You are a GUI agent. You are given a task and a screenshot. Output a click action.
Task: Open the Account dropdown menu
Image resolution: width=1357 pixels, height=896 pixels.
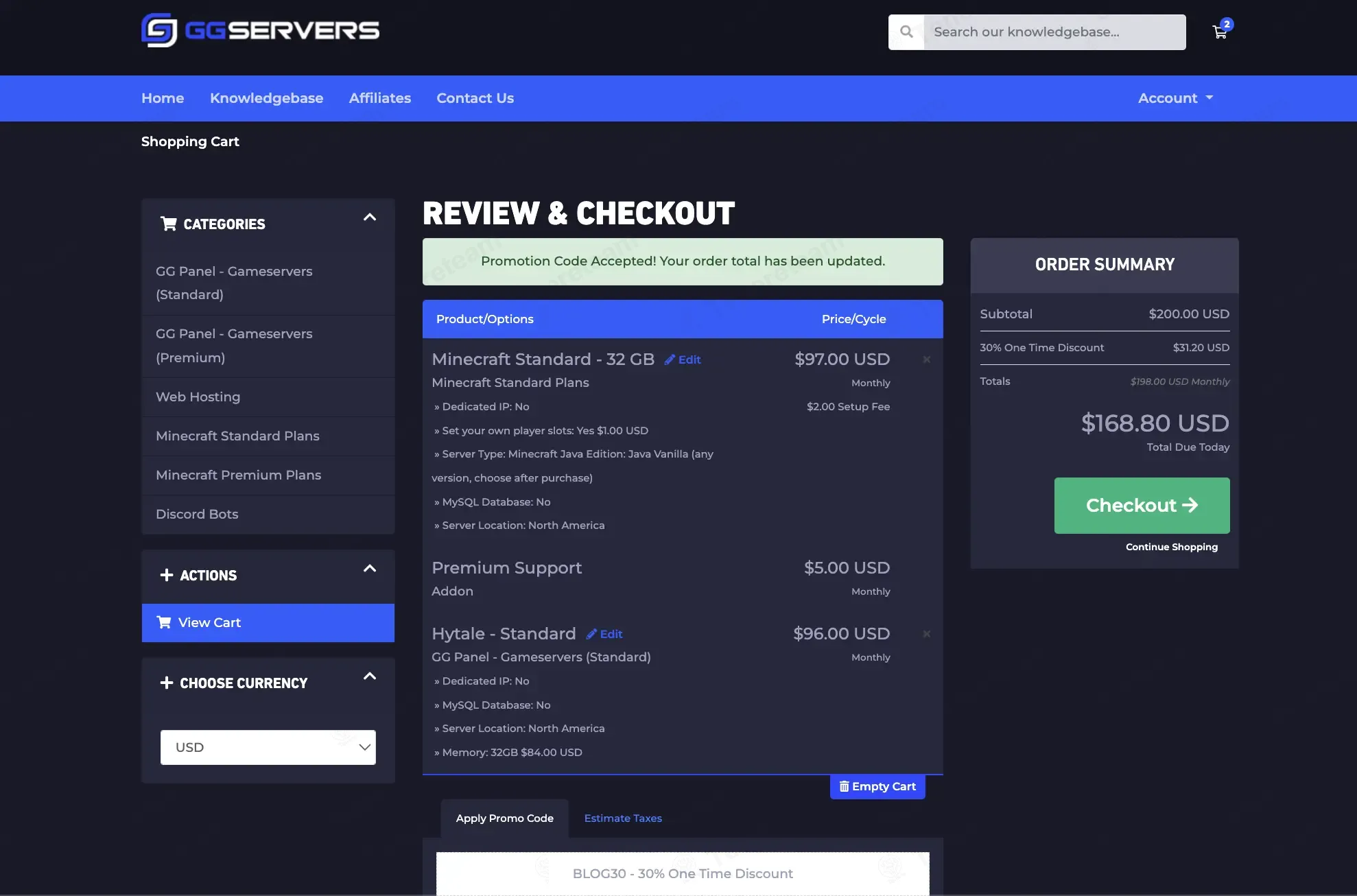[x=1176, y=98]
